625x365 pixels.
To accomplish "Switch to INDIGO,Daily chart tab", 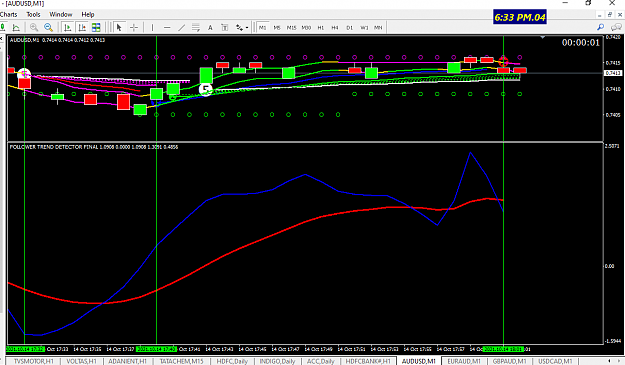I will tap(277, 361).
